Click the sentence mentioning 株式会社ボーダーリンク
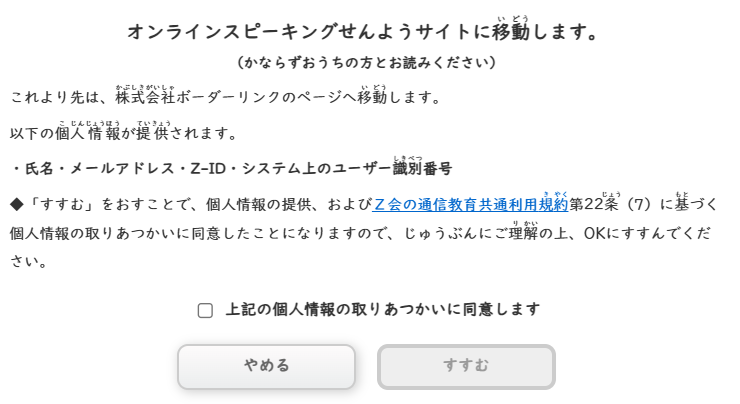The height and width of the screenshot is (404, 740). [226, 97]
